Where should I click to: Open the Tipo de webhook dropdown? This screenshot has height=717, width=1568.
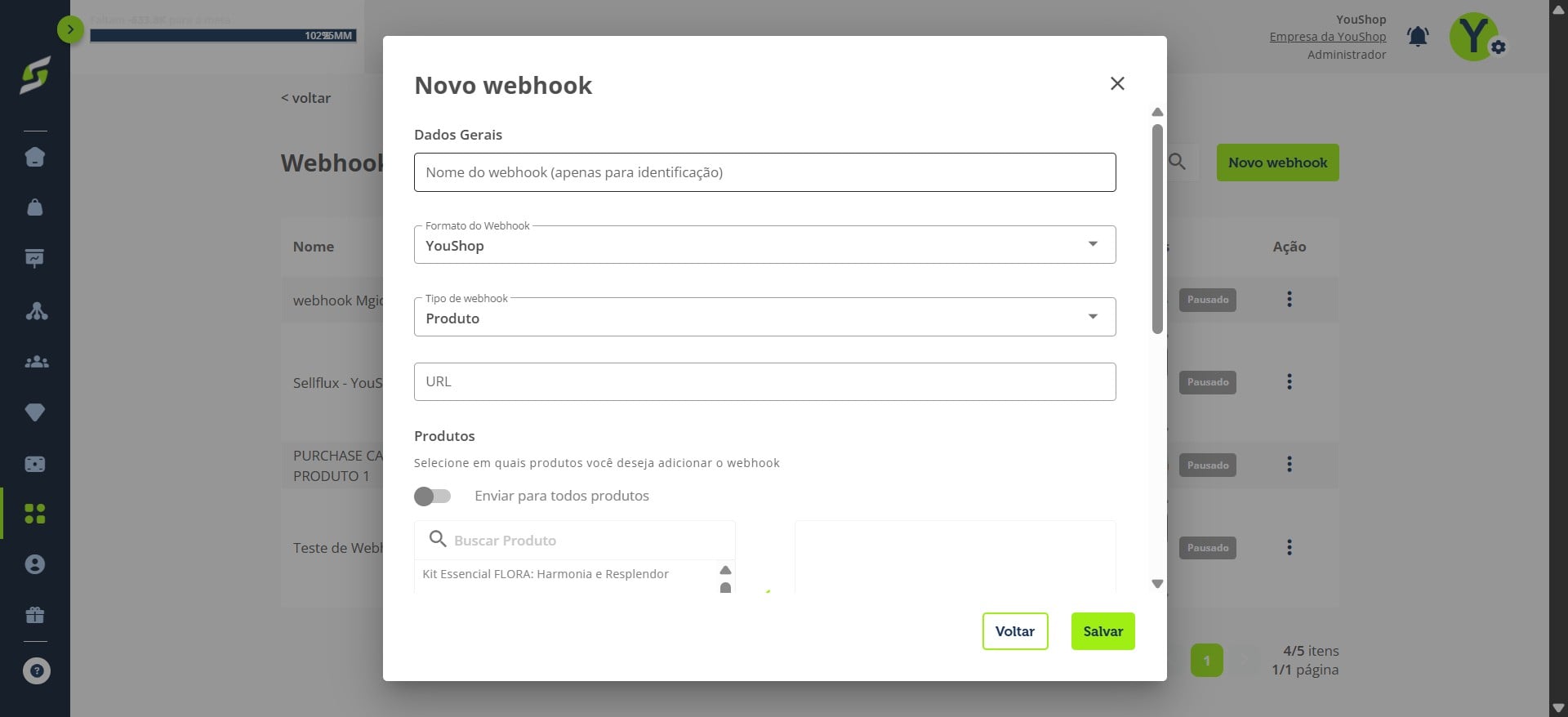click(x=764, y=317)
